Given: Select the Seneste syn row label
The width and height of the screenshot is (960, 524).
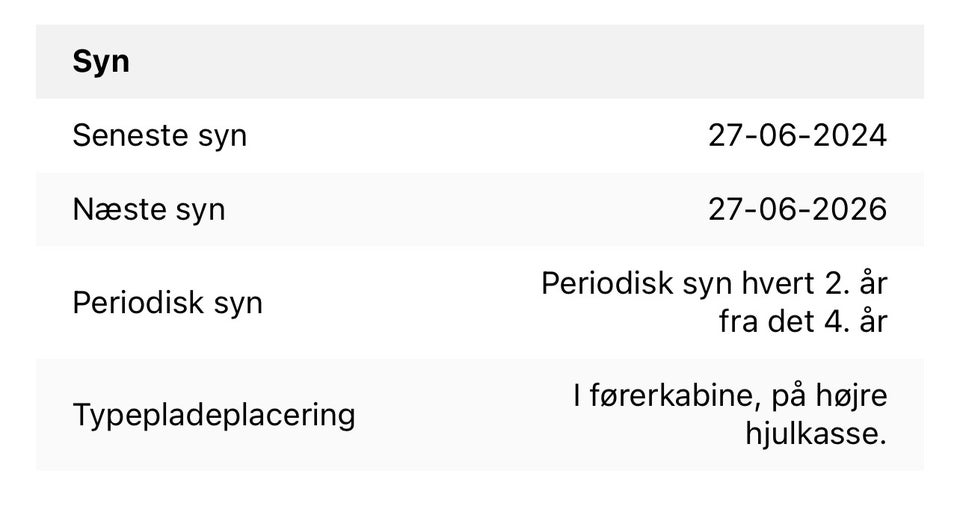Looking at the screenshot, I should point(159,135).
